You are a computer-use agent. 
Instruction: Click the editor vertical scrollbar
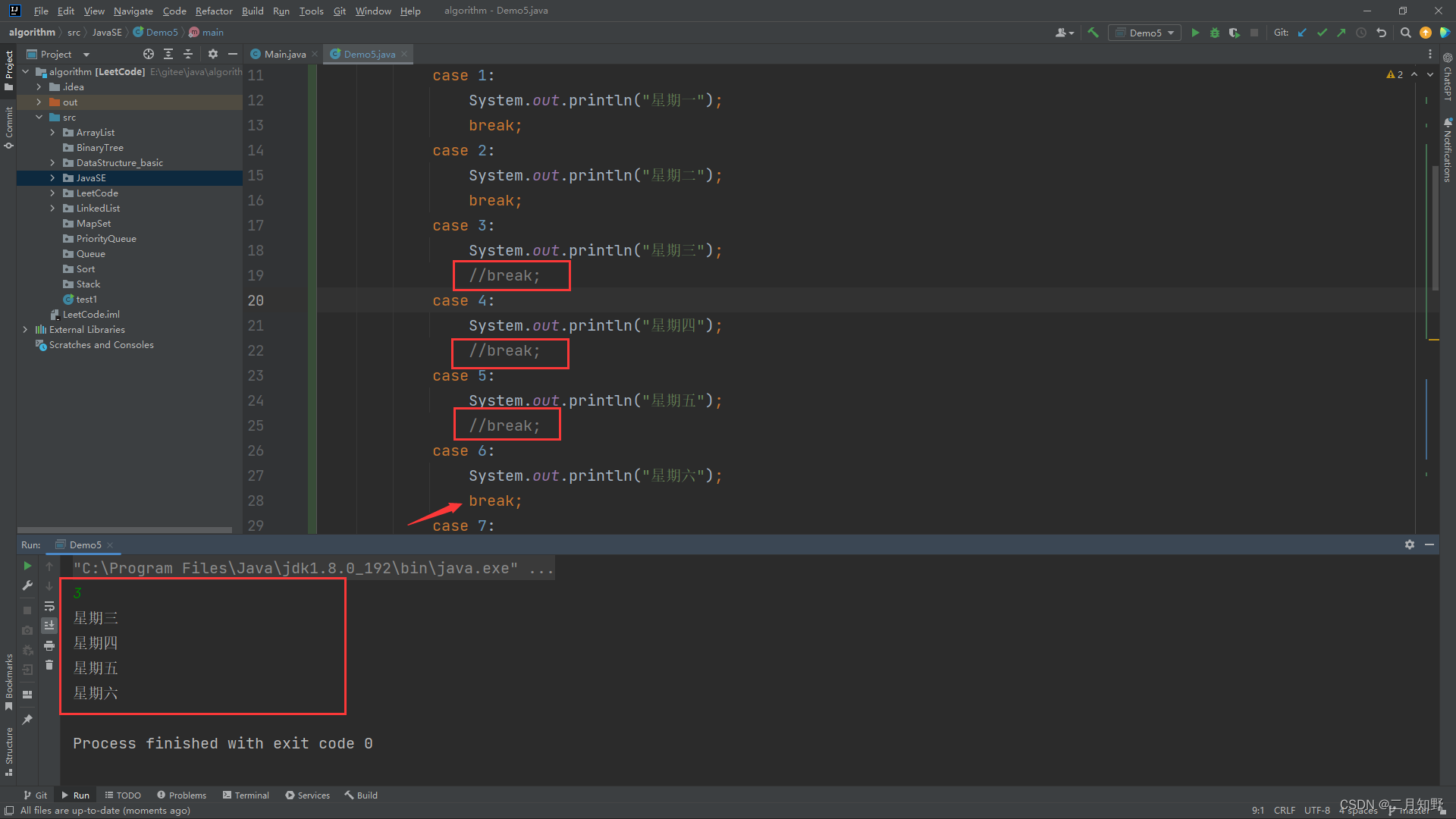(1435, 227)
